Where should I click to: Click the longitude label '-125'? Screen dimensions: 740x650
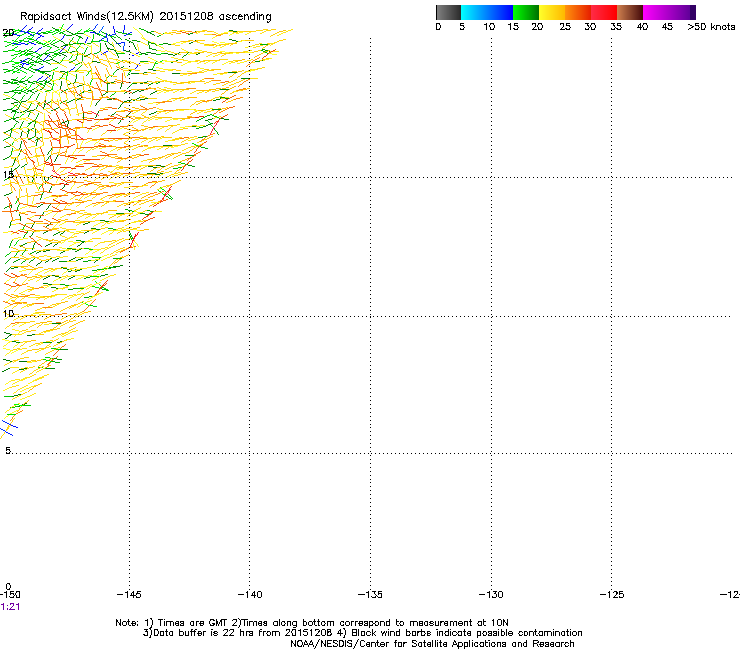[x=612, y=594]
